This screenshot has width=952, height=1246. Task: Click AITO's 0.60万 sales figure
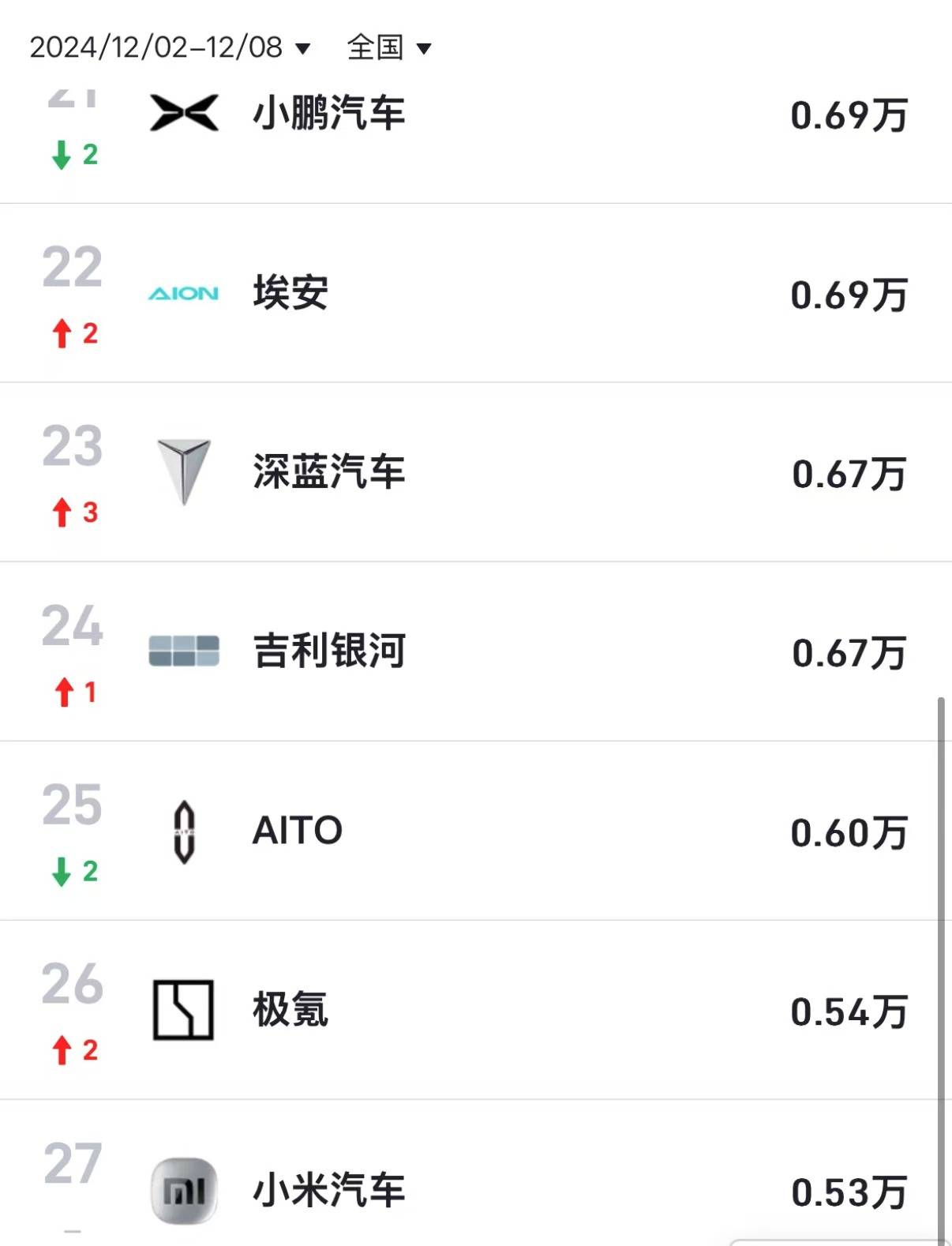[x=849, y=832]
